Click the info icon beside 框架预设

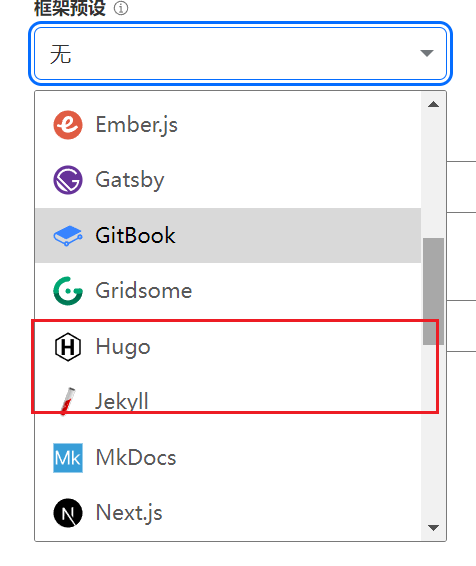pyautogui.click(x=121, y=8)
